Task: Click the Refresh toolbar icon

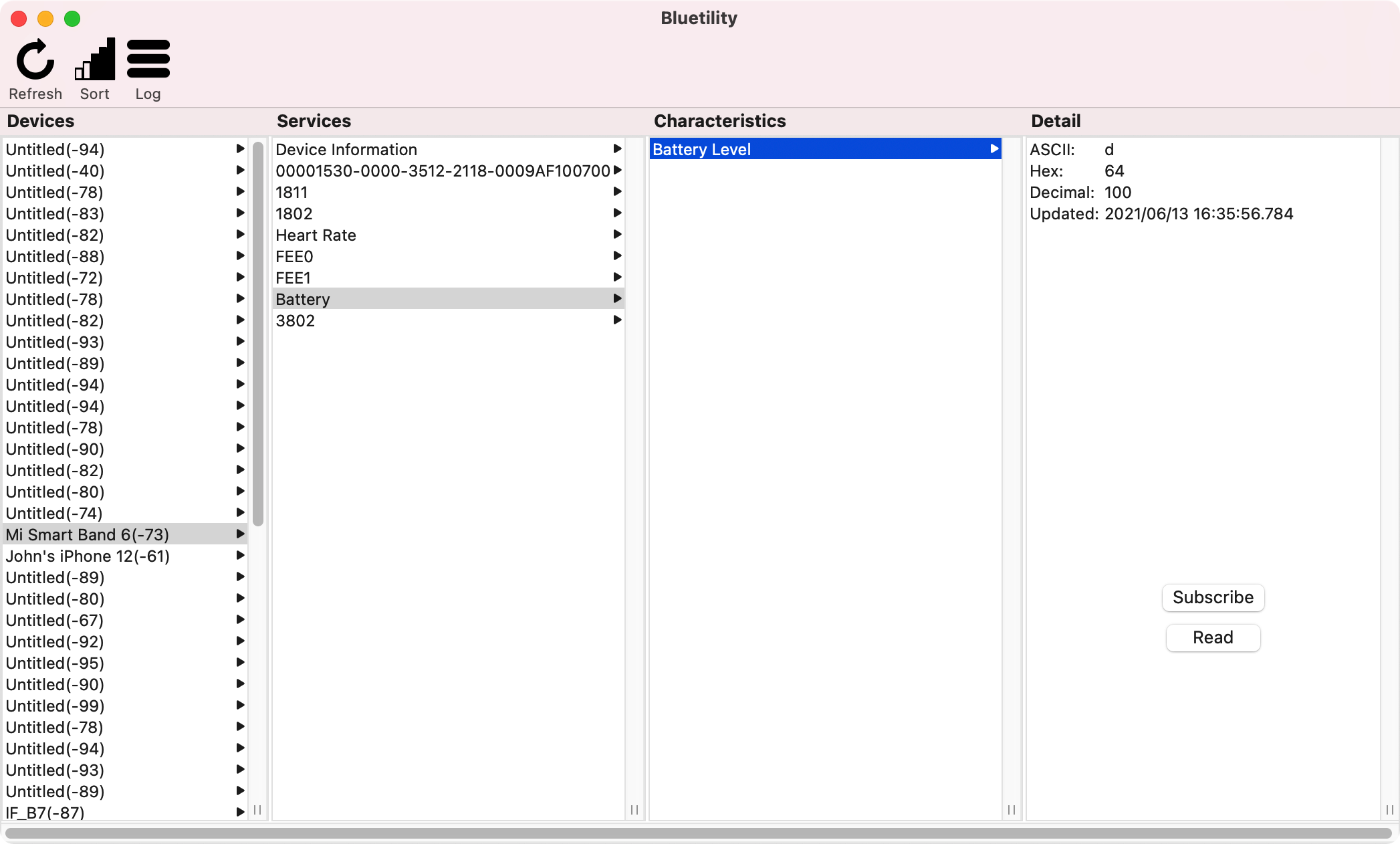Action: pyautogui.click(x=35, y=60)
